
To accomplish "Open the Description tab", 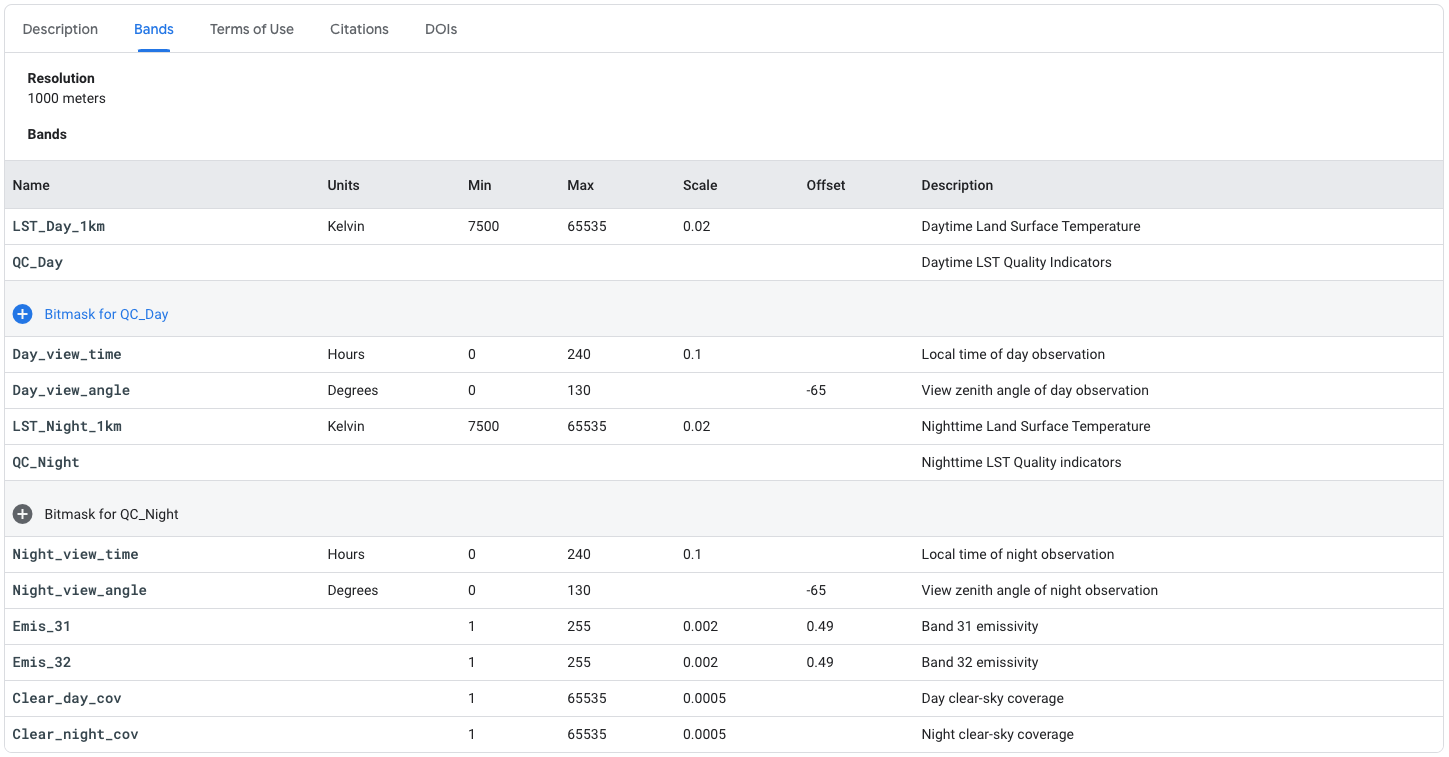I will tap(60, 29).
